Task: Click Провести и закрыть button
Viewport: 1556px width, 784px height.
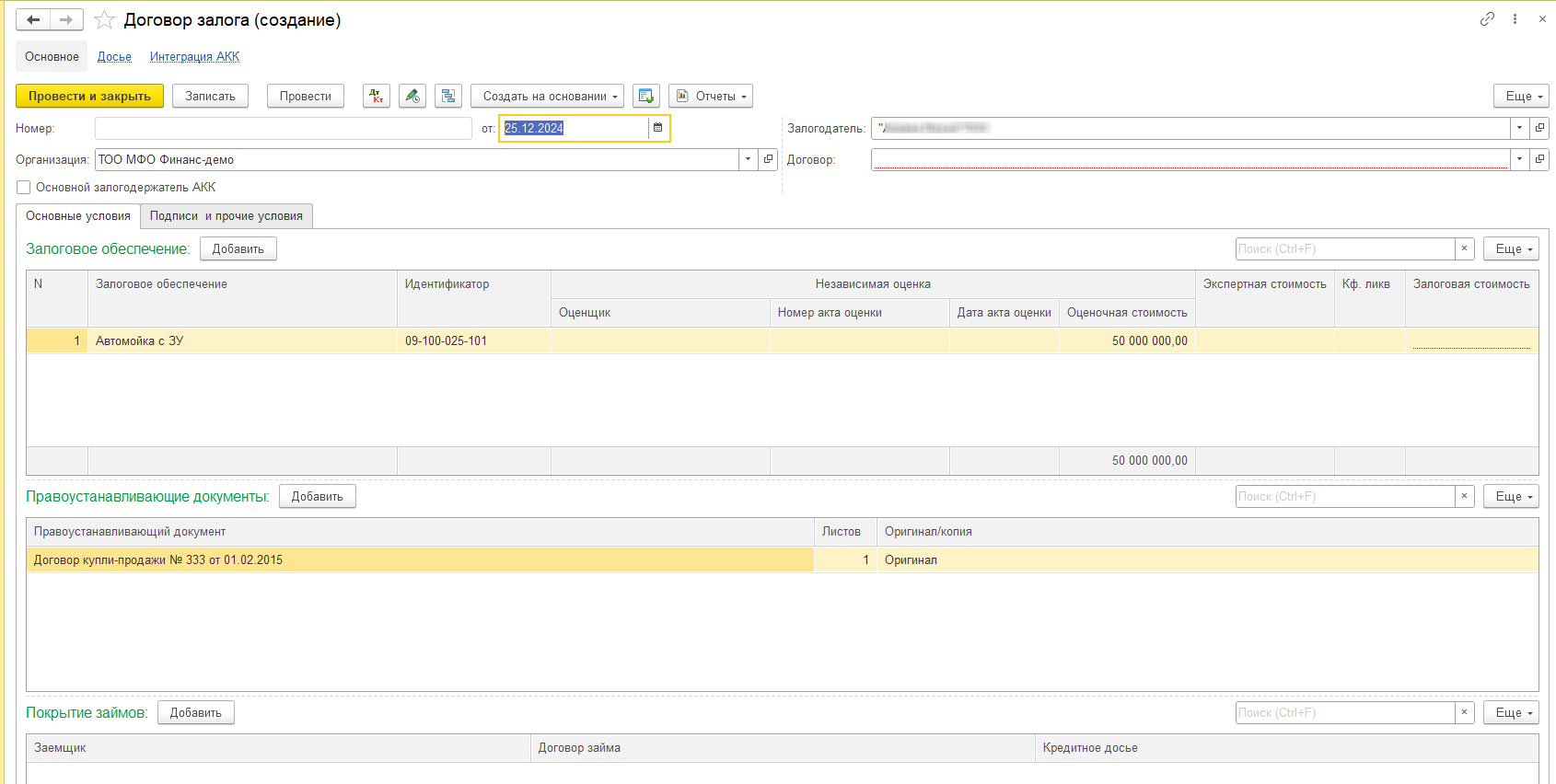Action: [89, 96]
